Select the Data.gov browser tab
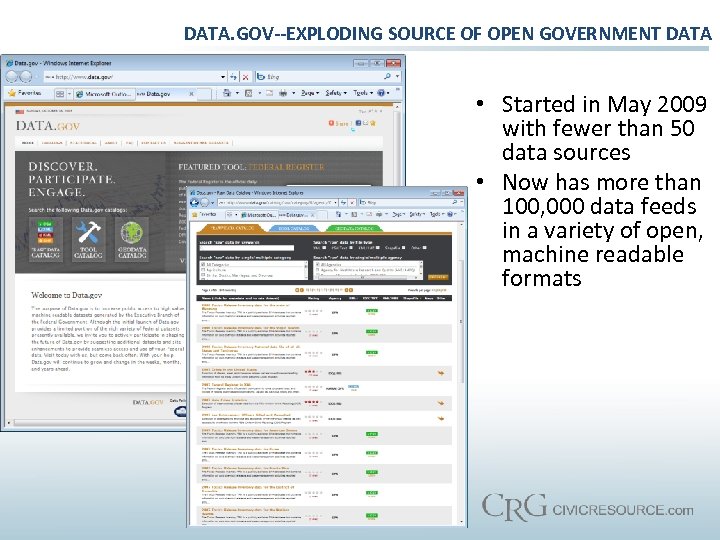720x540 pixels. (x=166, y=94)
